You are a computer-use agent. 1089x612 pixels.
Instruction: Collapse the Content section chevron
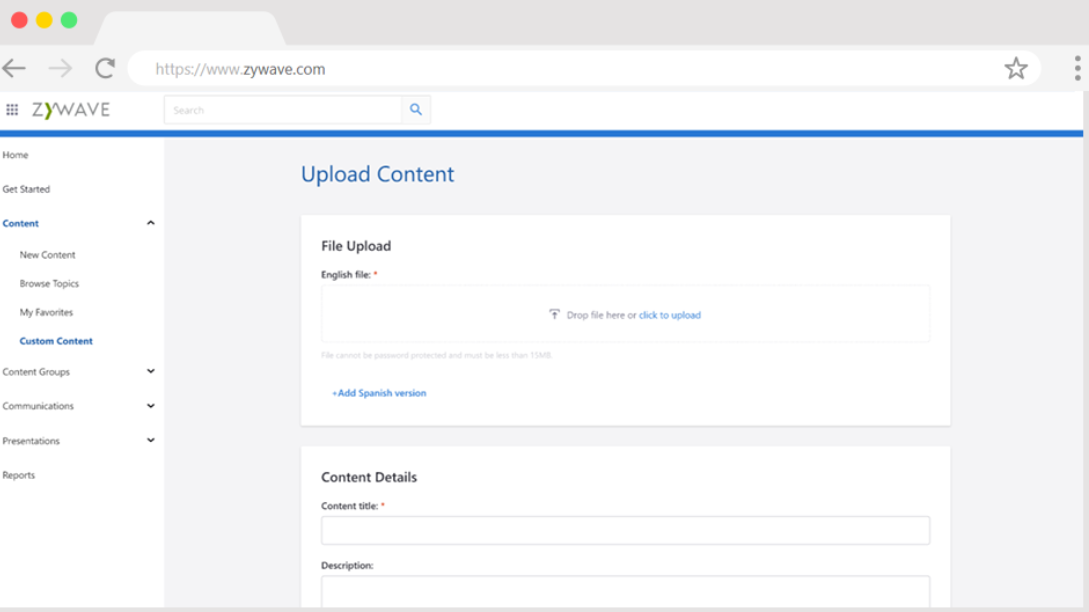pos(150,222)
